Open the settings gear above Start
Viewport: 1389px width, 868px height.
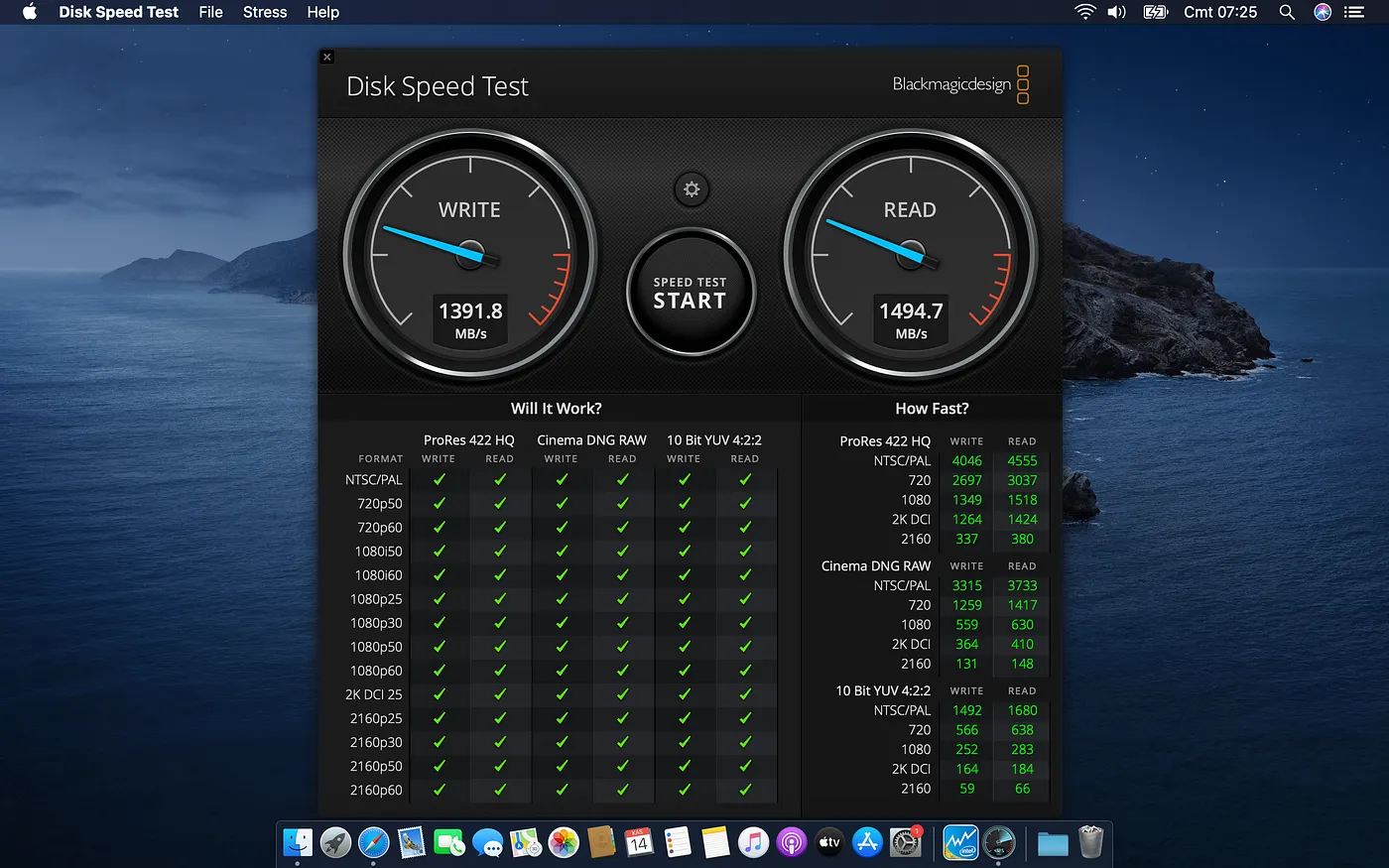pyautogui.click(x=692, y=189)
